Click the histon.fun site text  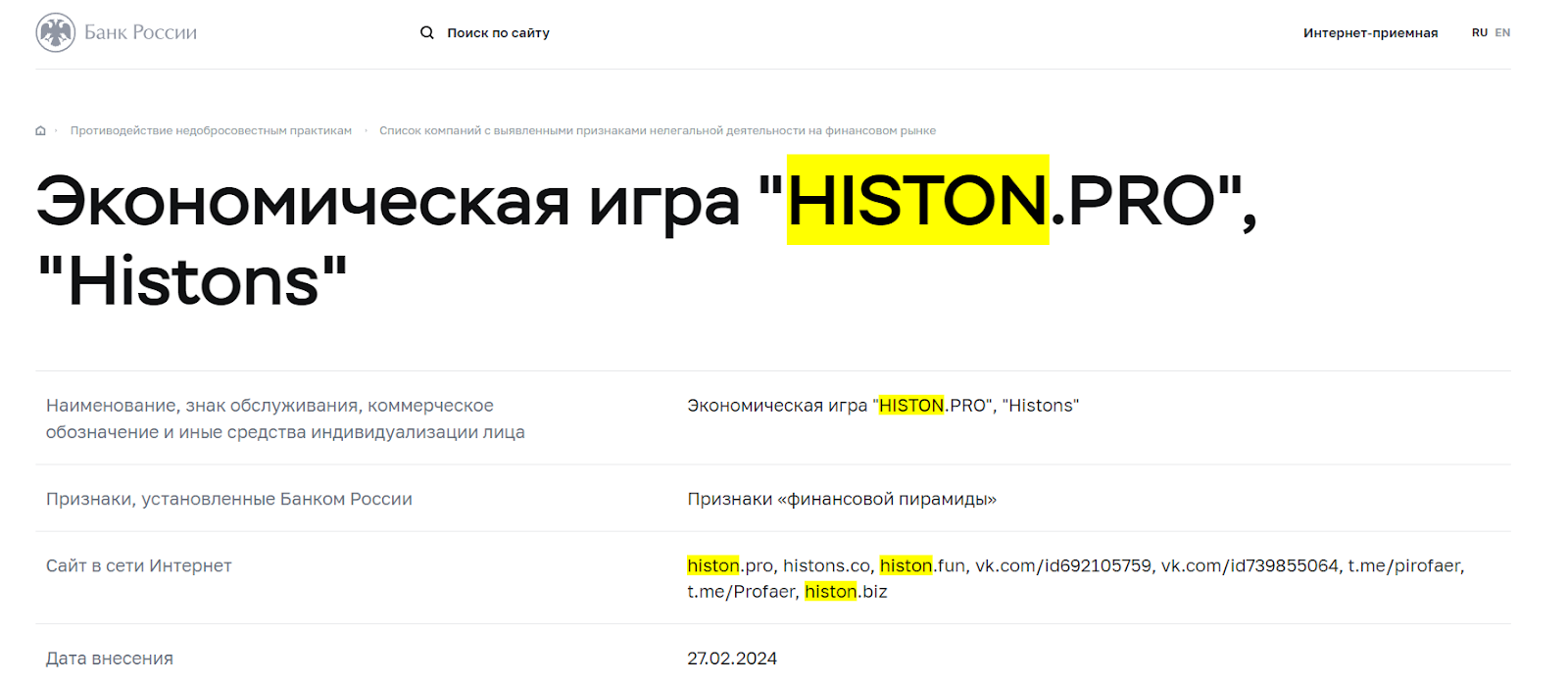922,565
